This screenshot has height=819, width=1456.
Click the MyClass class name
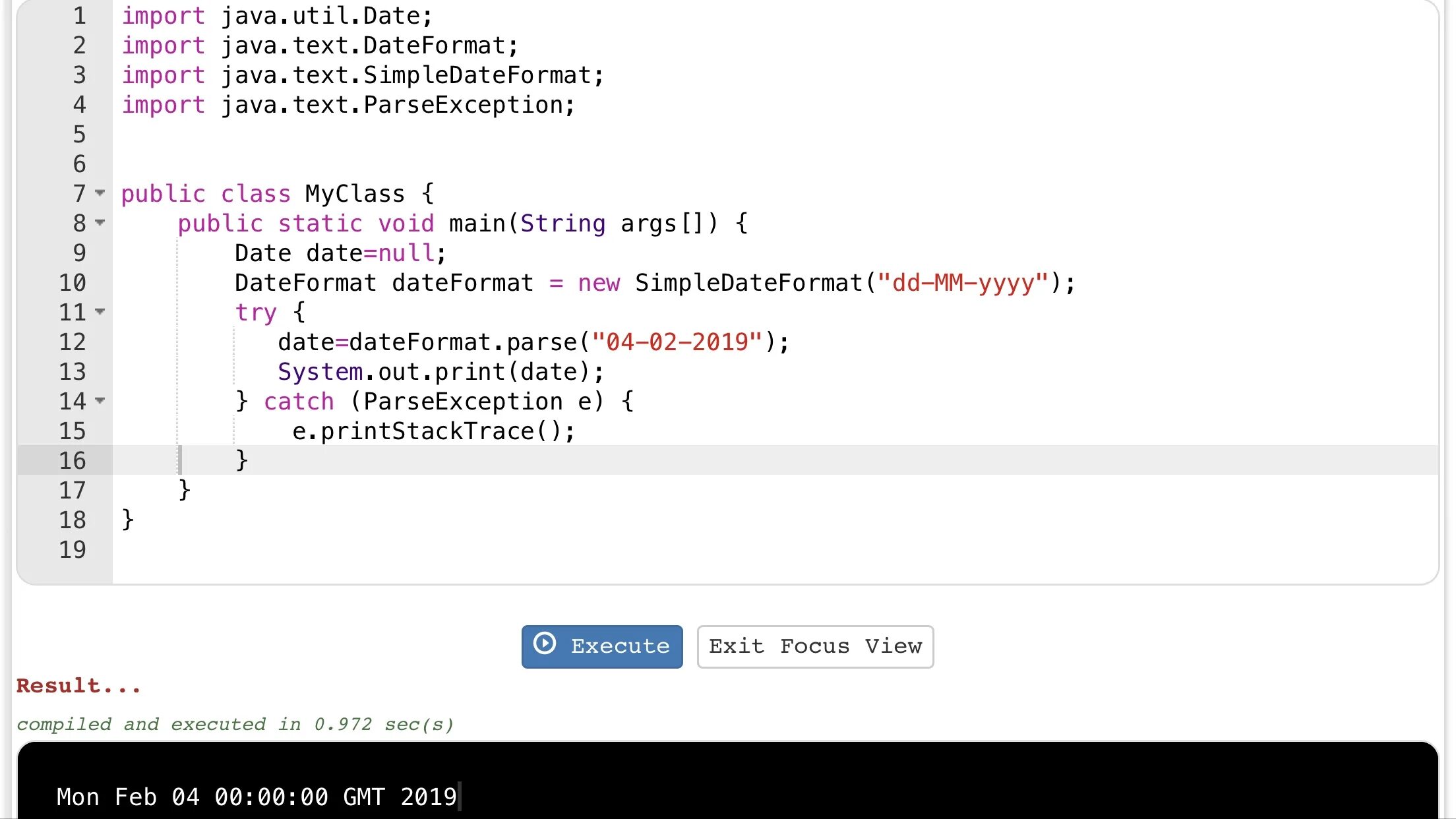(355, 194)
